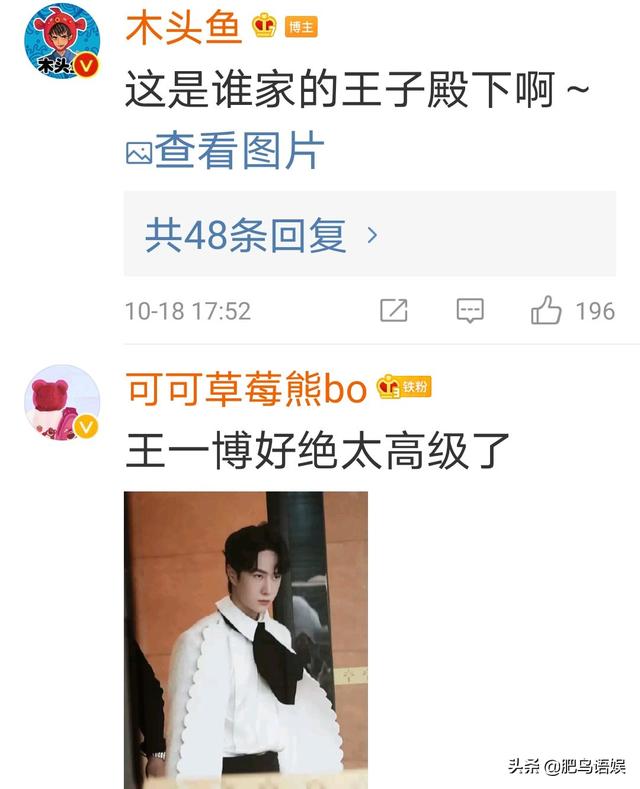The height and width of the screenshot is (789, 640).
Task: Tap picture icon before 查看图片
Action: point(139,152)
